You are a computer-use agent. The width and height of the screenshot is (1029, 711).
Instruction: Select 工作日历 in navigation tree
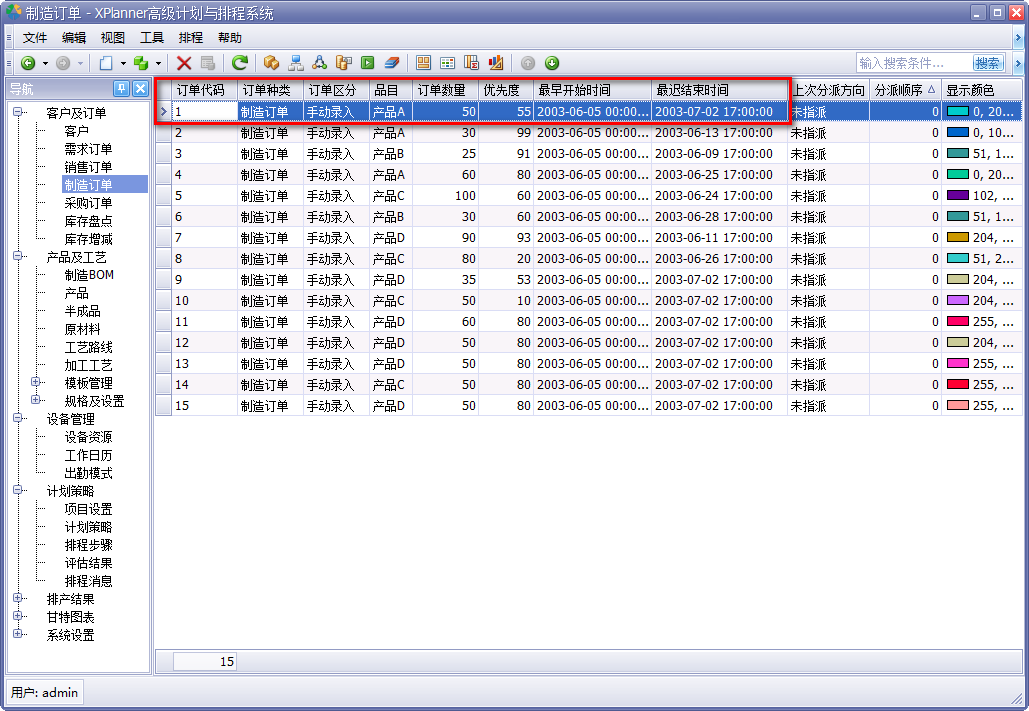pyautogui.click(x=88, y=455)
